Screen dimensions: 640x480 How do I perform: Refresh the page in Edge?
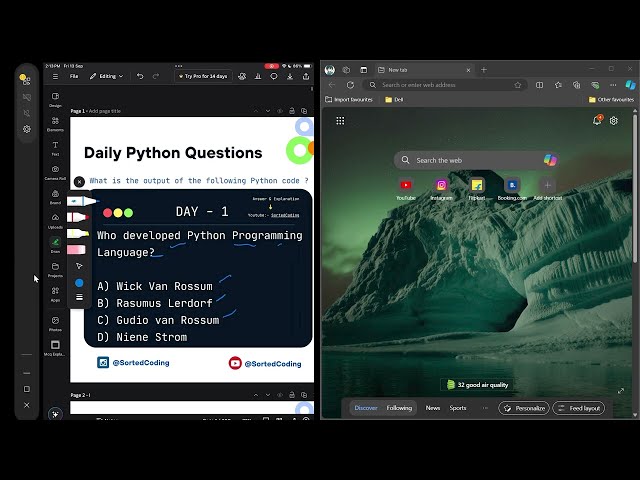click(350, 85)
